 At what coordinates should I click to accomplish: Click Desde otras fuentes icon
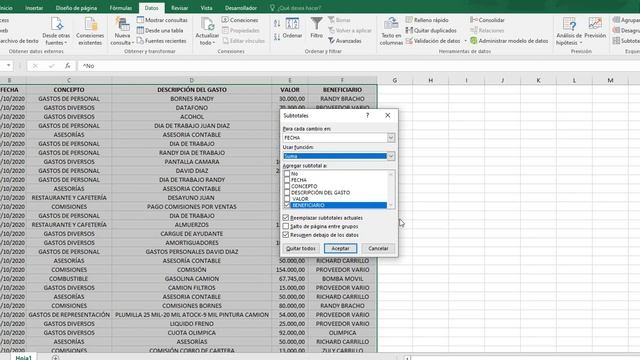pyautogui.click(x=56, y=24)
